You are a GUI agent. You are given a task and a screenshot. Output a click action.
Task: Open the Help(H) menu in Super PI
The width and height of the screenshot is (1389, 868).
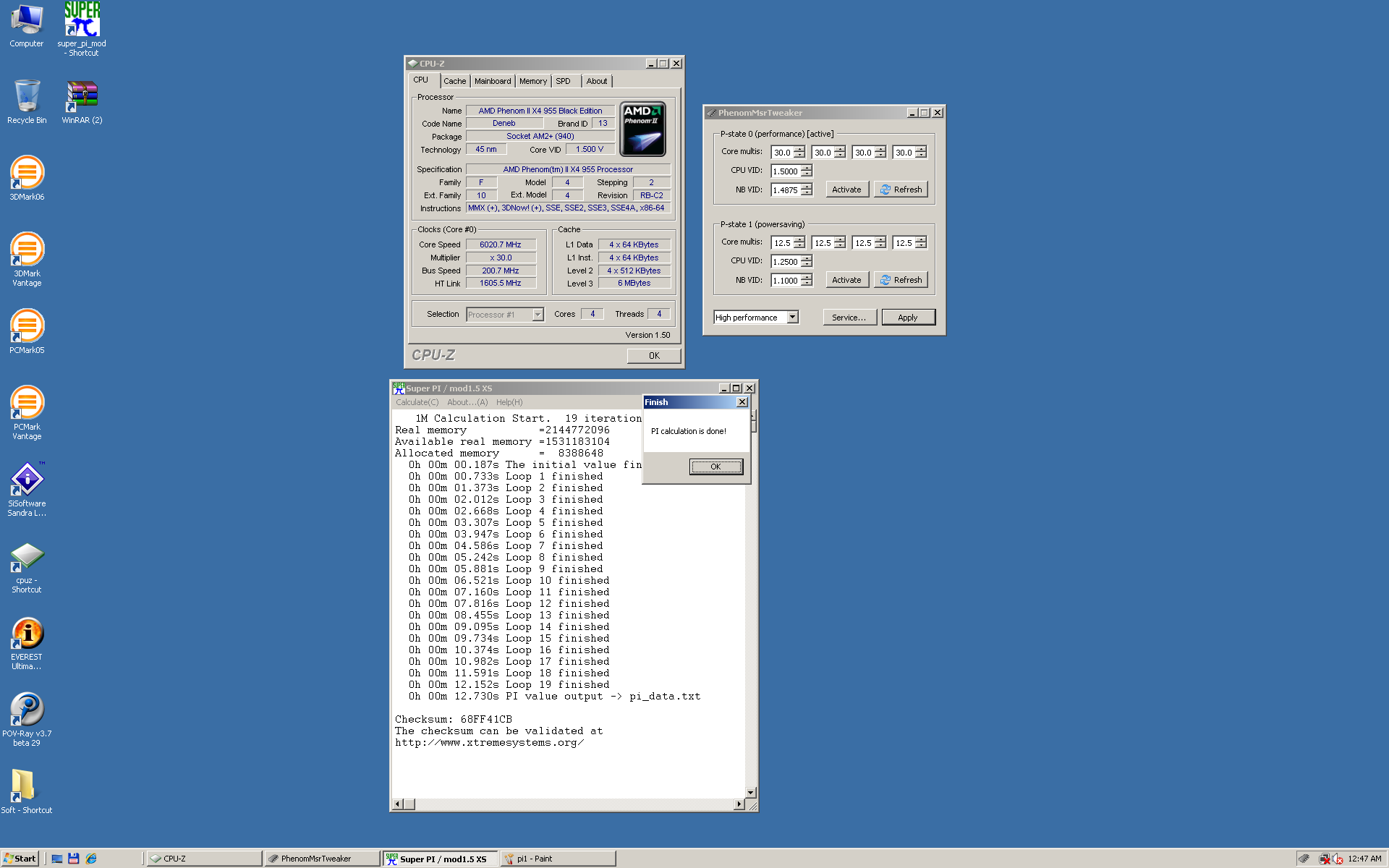509,402
